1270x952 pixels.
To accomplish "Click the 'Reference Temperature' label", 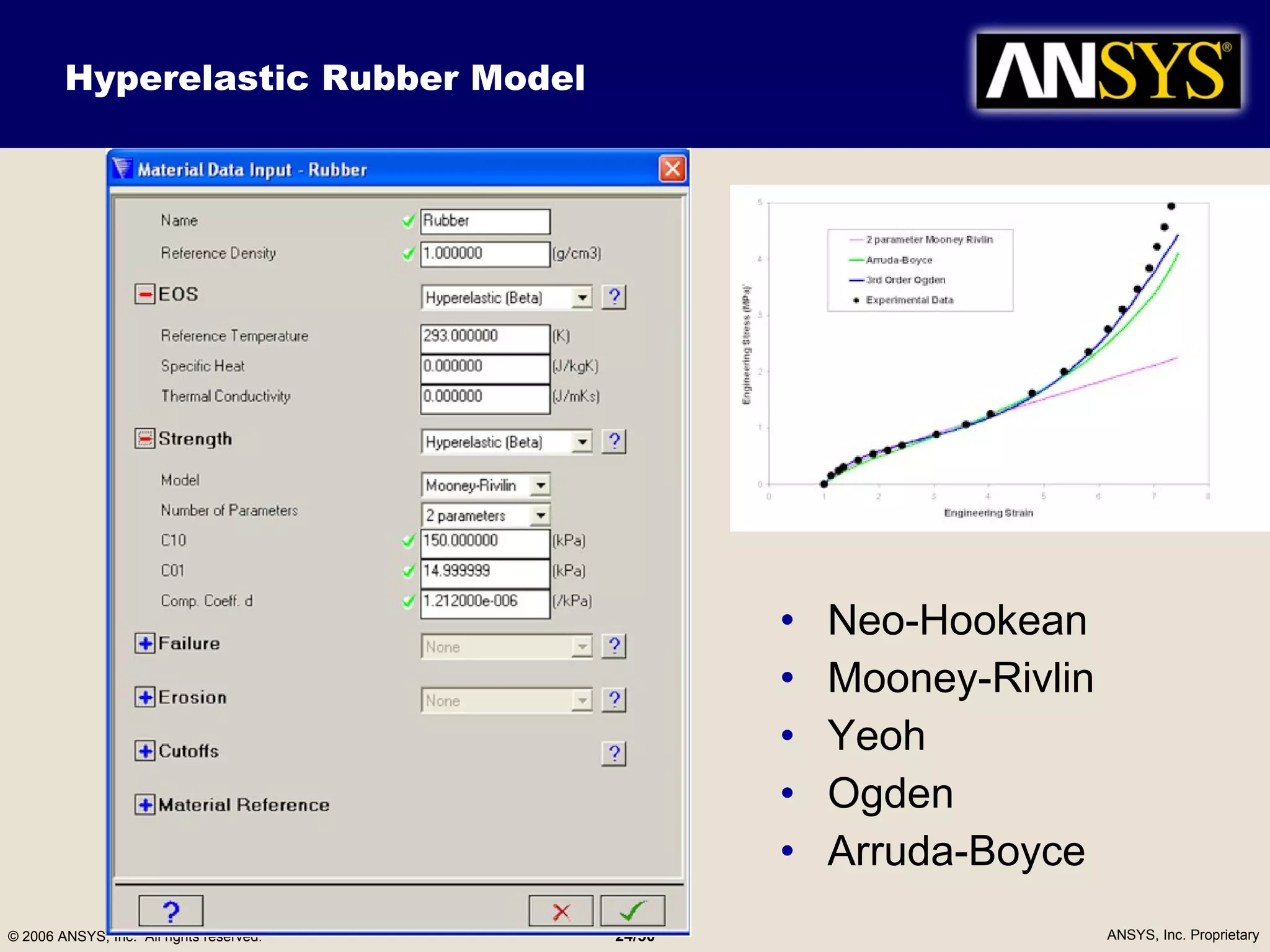I will [234, 336].
